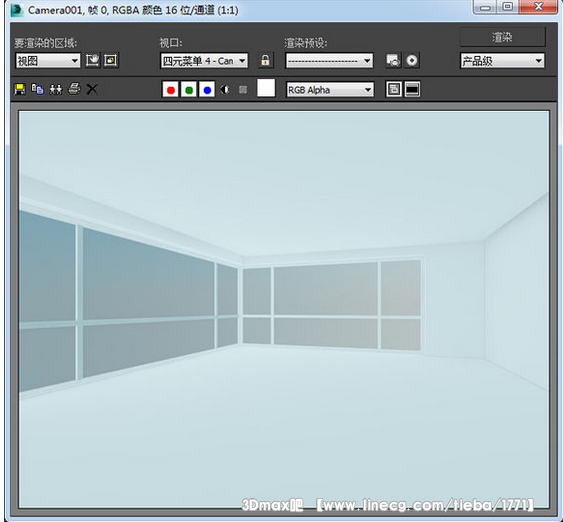The height and width of the screenshot is (522, 563).
Task: Toggle the alpha channel display
Action: coord(225,89)
